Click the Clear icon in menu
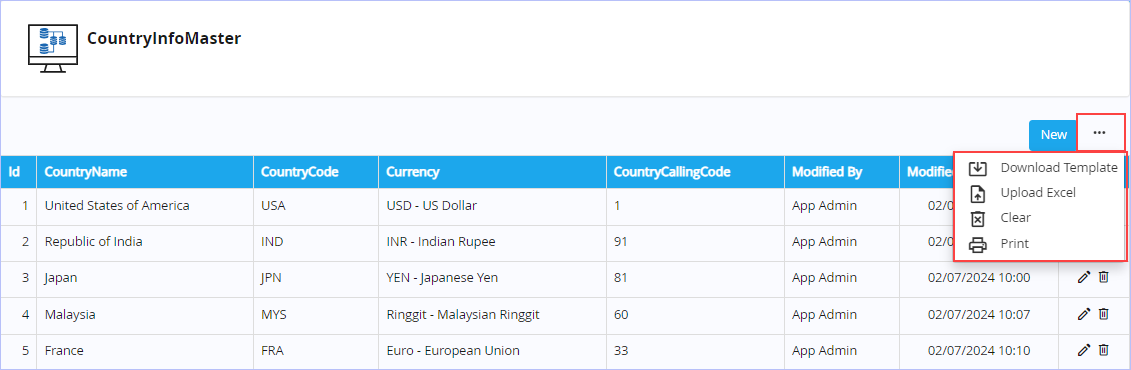 coord(977,219)
